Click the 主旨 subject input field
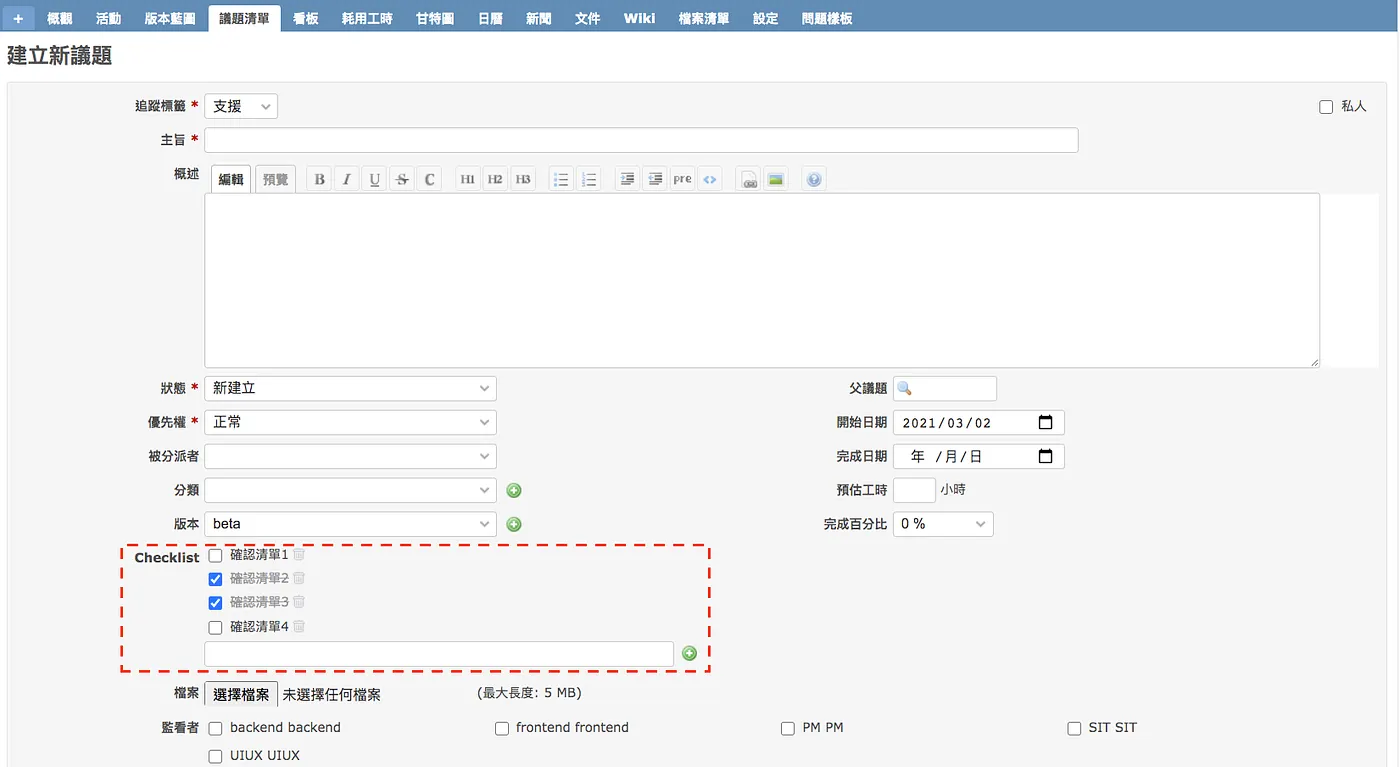Viewport: 1400px width, 767px height. point(641,140)
